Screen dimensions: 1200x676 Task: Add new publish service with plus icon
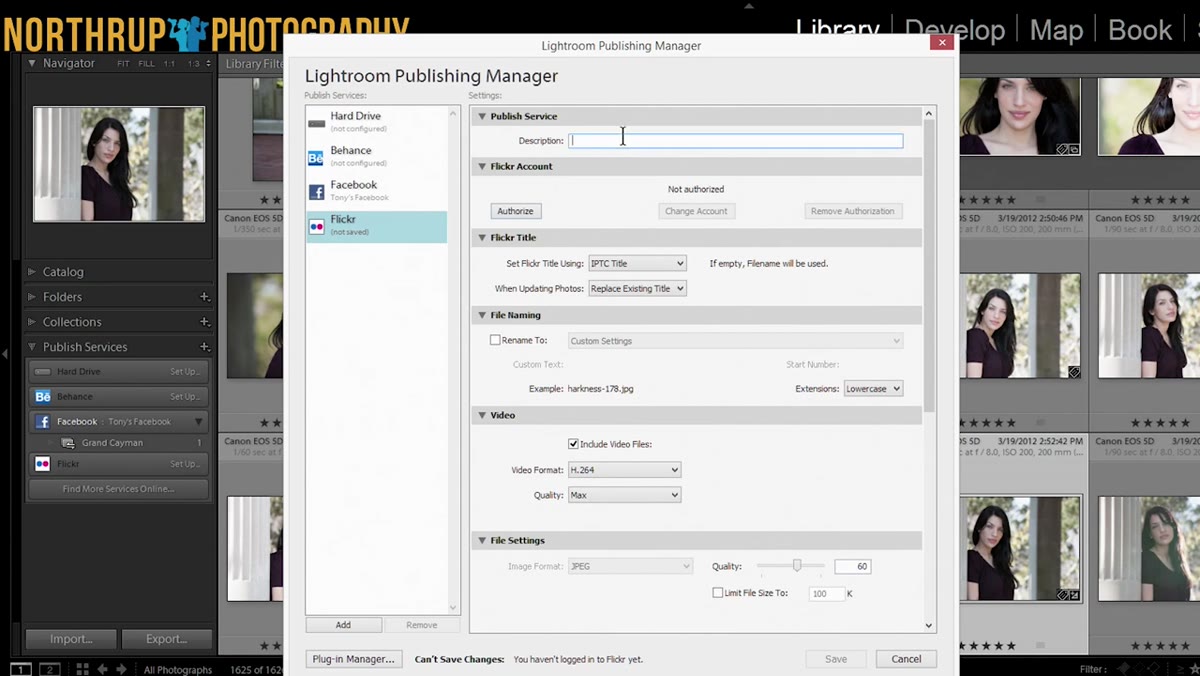click(204, 347)
